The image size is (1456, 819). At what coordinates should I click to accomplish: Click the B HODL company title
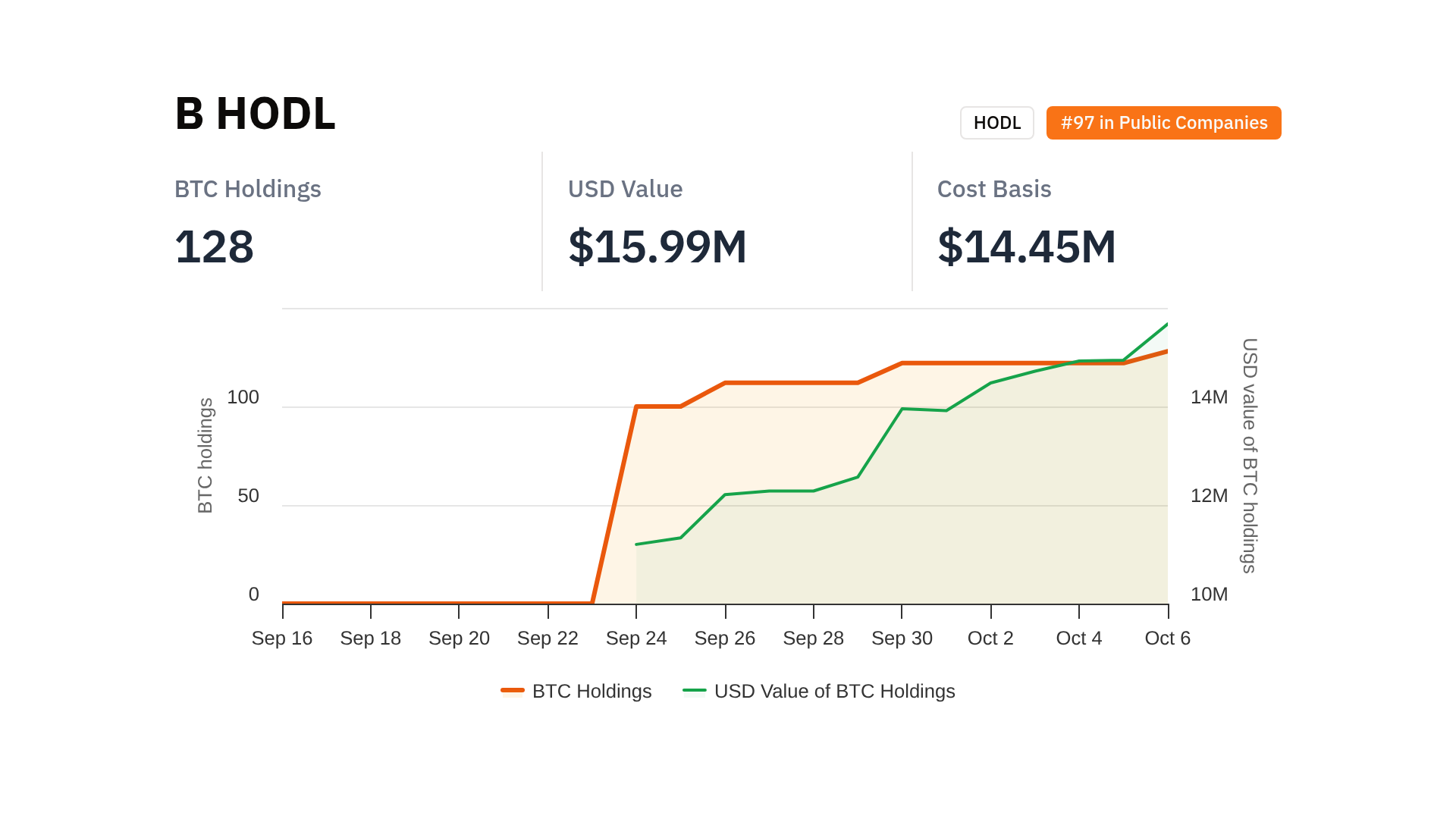[255, 114]
